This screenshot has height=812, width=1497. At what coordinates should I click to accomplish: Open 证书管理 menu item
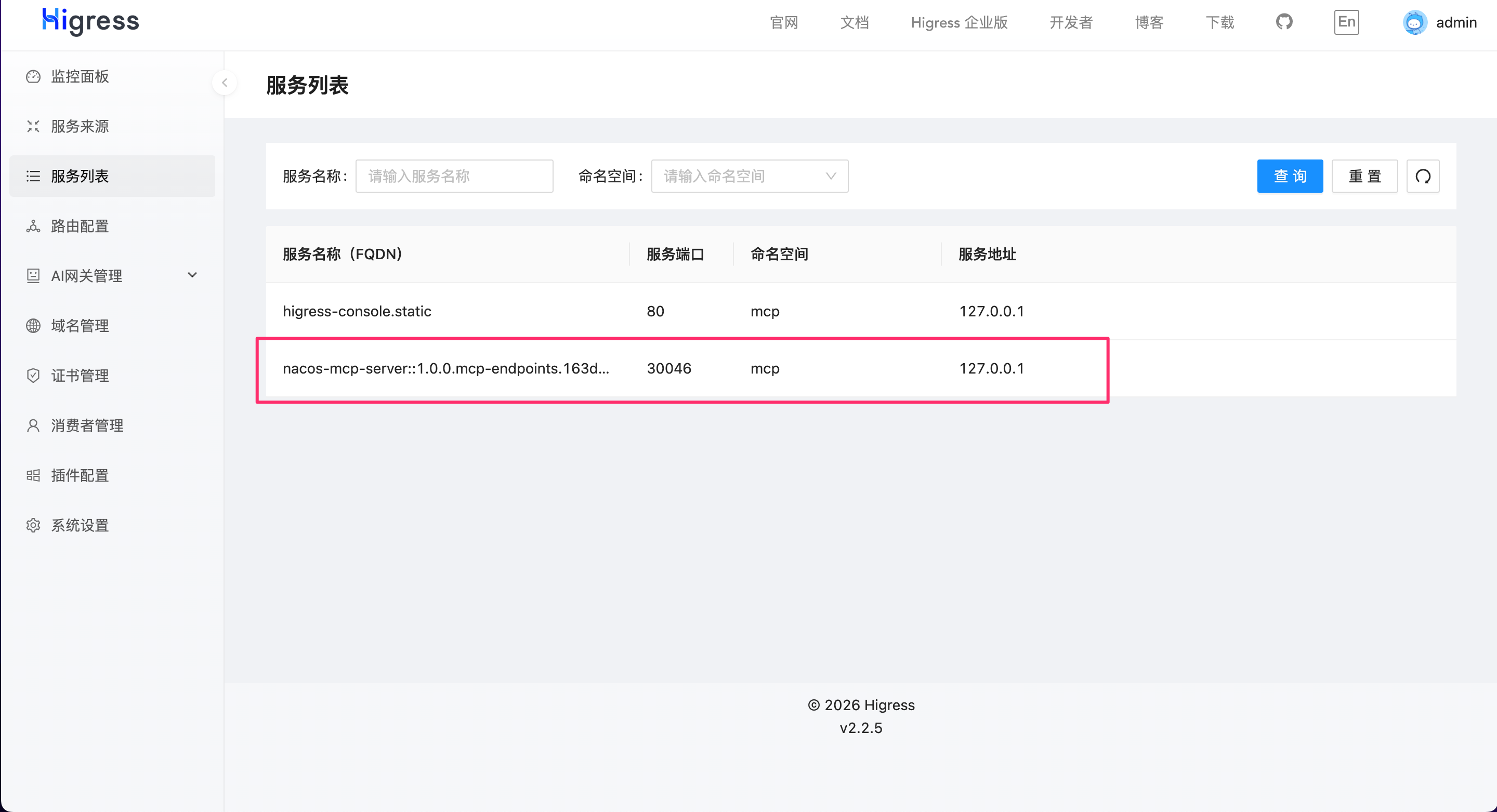coord(112,376)
